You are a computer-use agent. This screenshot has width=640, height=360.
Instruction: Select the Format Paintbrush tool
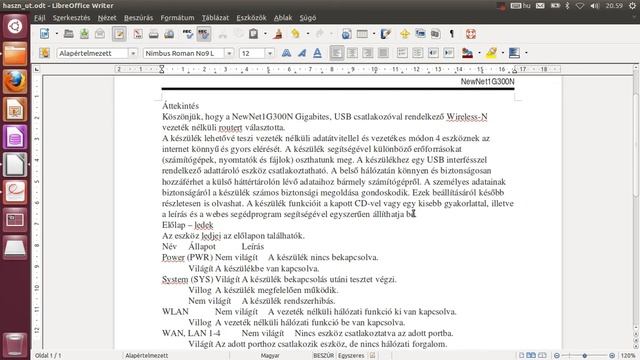click(x=278, y=34)
